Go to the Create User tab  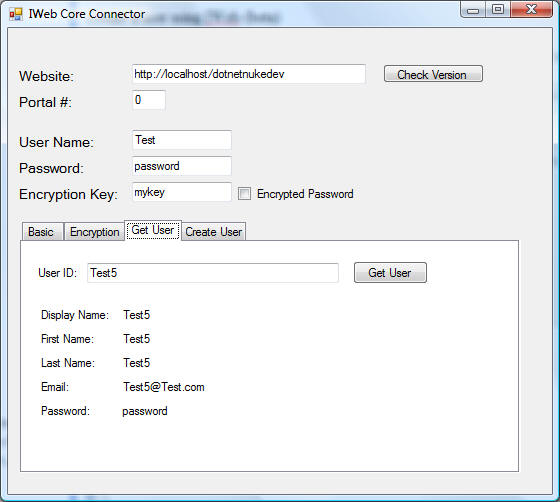point(214,232)
